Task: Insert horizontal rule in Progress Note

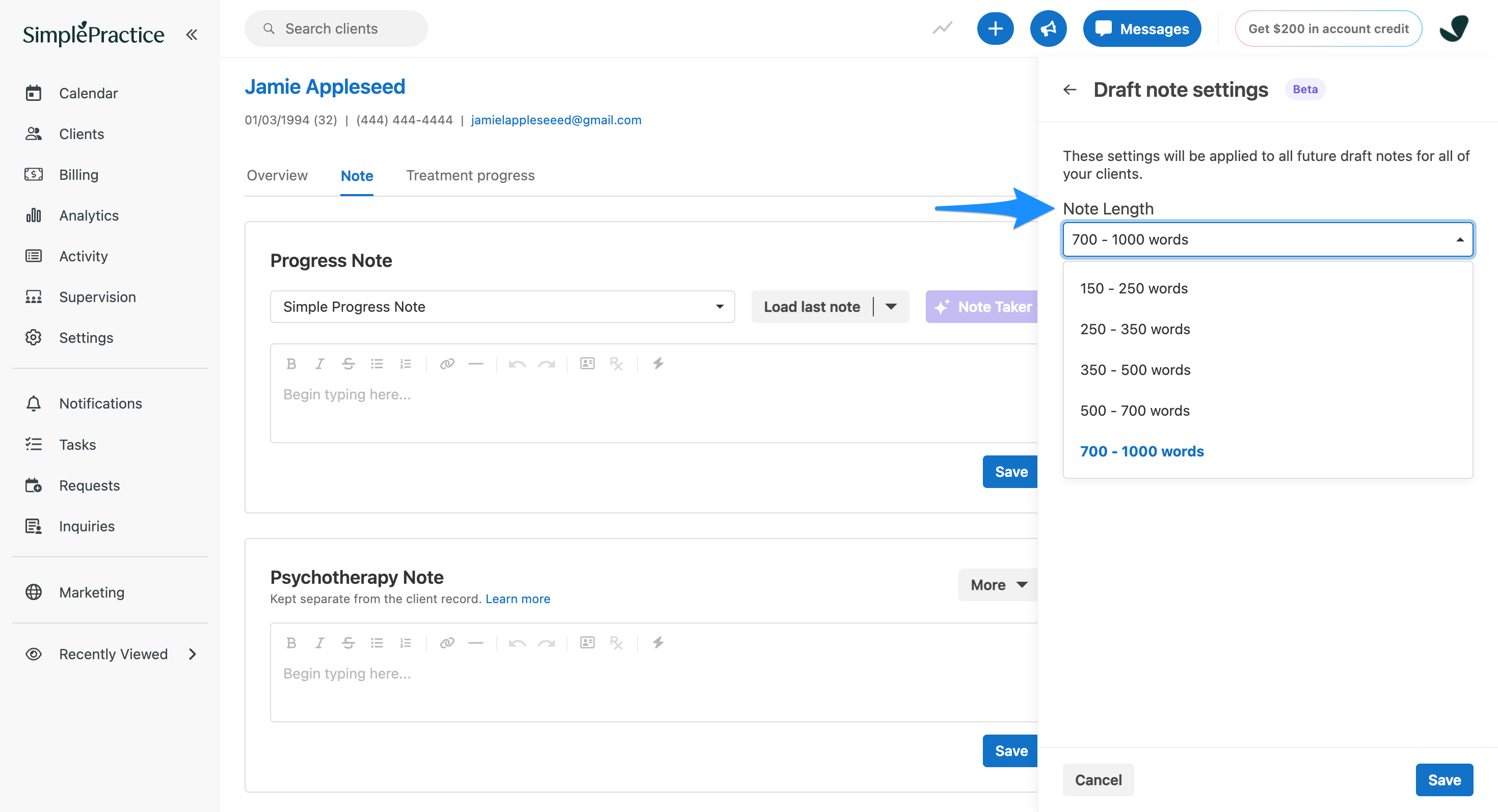Action: point(476,364)
